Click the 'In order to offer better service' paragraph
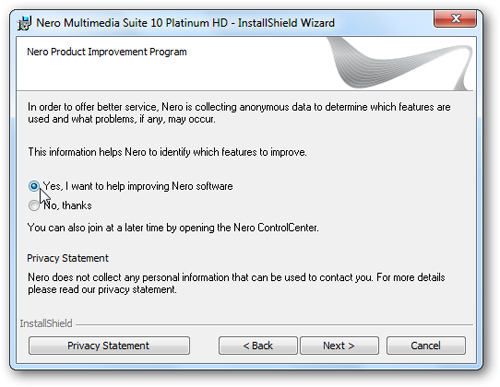 click(x=239, y=113)
